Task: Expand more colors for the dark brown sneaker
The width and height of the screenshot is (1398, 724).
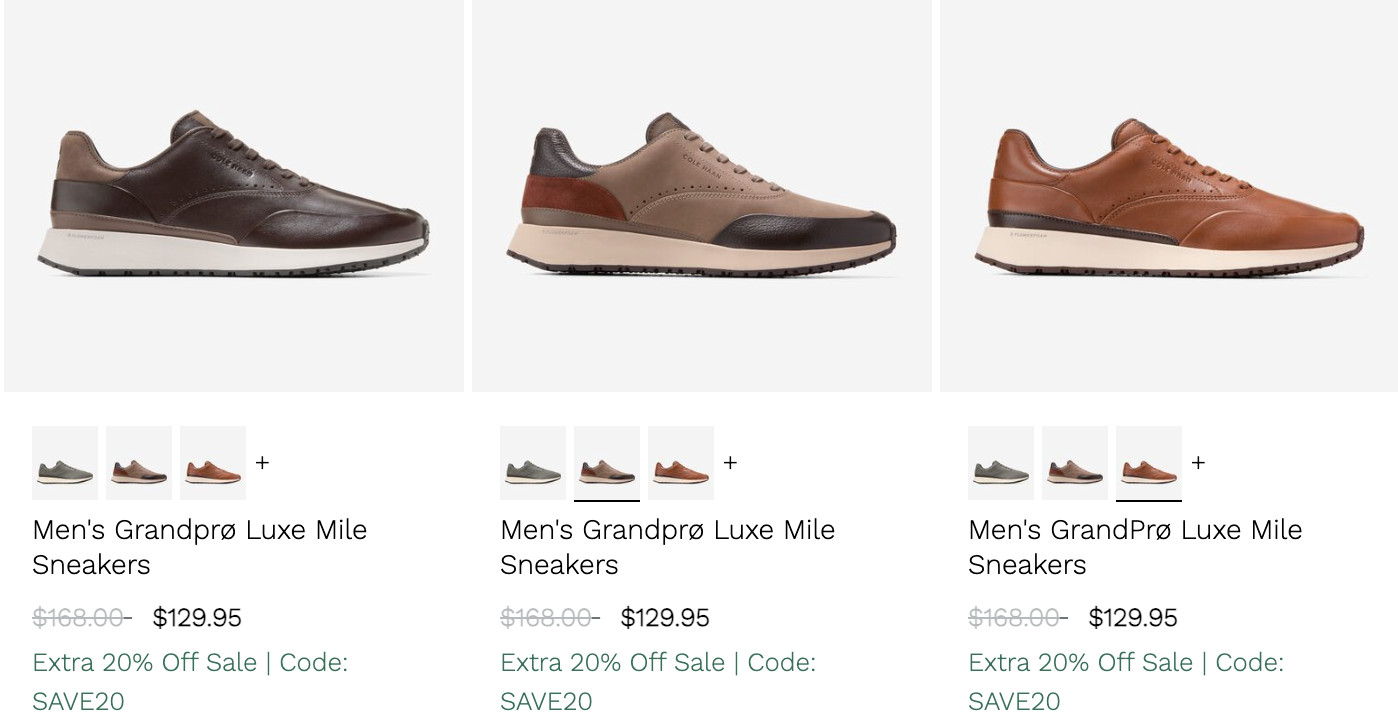Action: pyautogui.click(x=262, y=463)
